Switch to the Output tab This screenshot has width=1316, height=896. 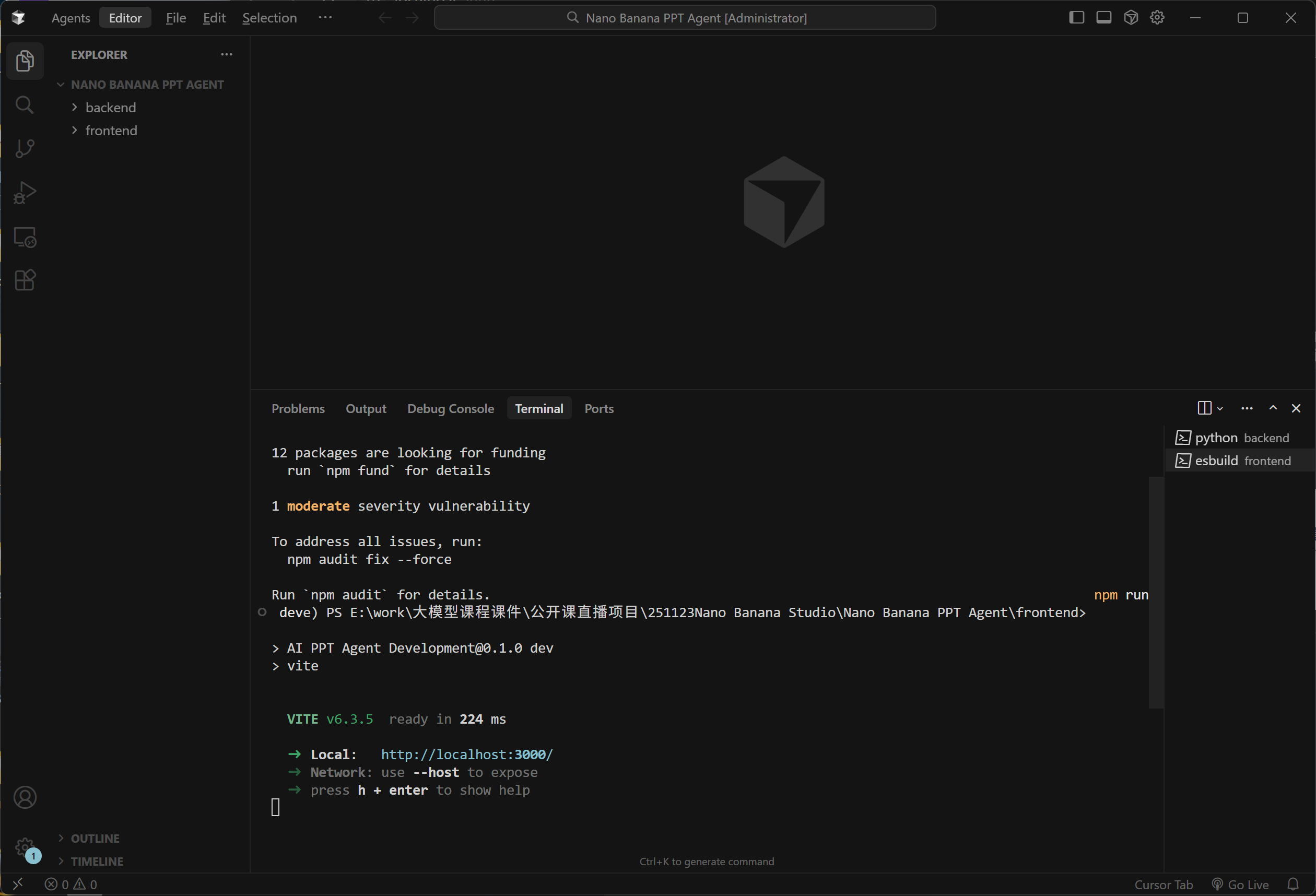click(x=366, y=409)
